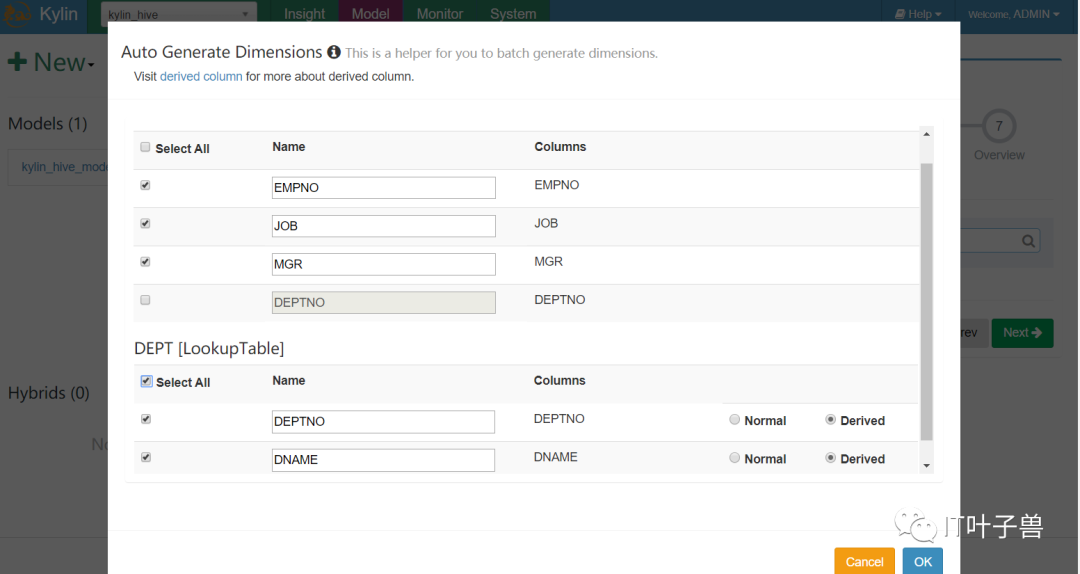Open the derived column link
The height and width of the screenshot is (574, 1080).
[201, 76]
